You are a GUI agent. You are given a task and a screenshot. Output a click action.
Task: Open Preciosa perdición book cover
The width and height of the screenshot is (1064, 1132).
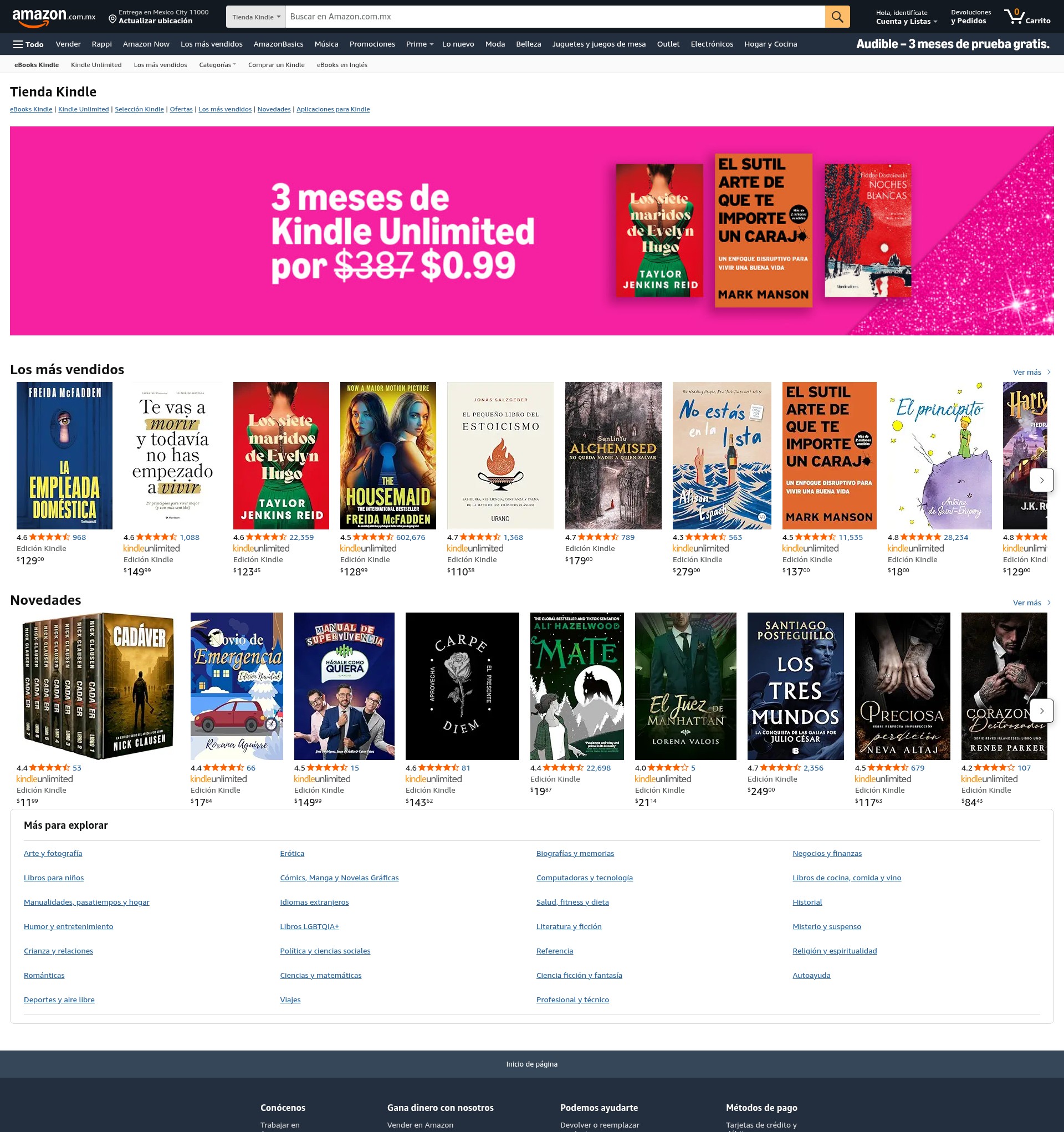click(x=902, y=686)
